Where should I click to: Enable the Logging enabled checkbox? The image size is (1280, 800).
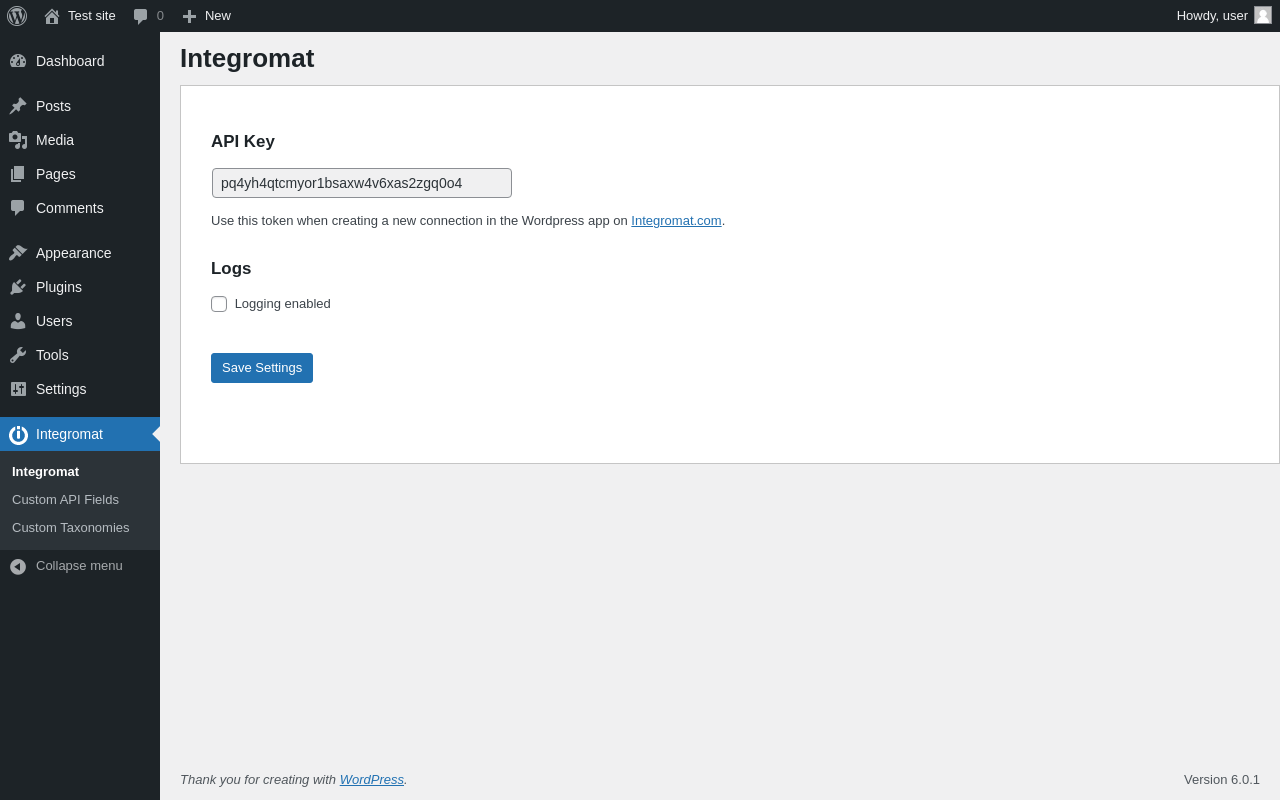tap(219, 304)
